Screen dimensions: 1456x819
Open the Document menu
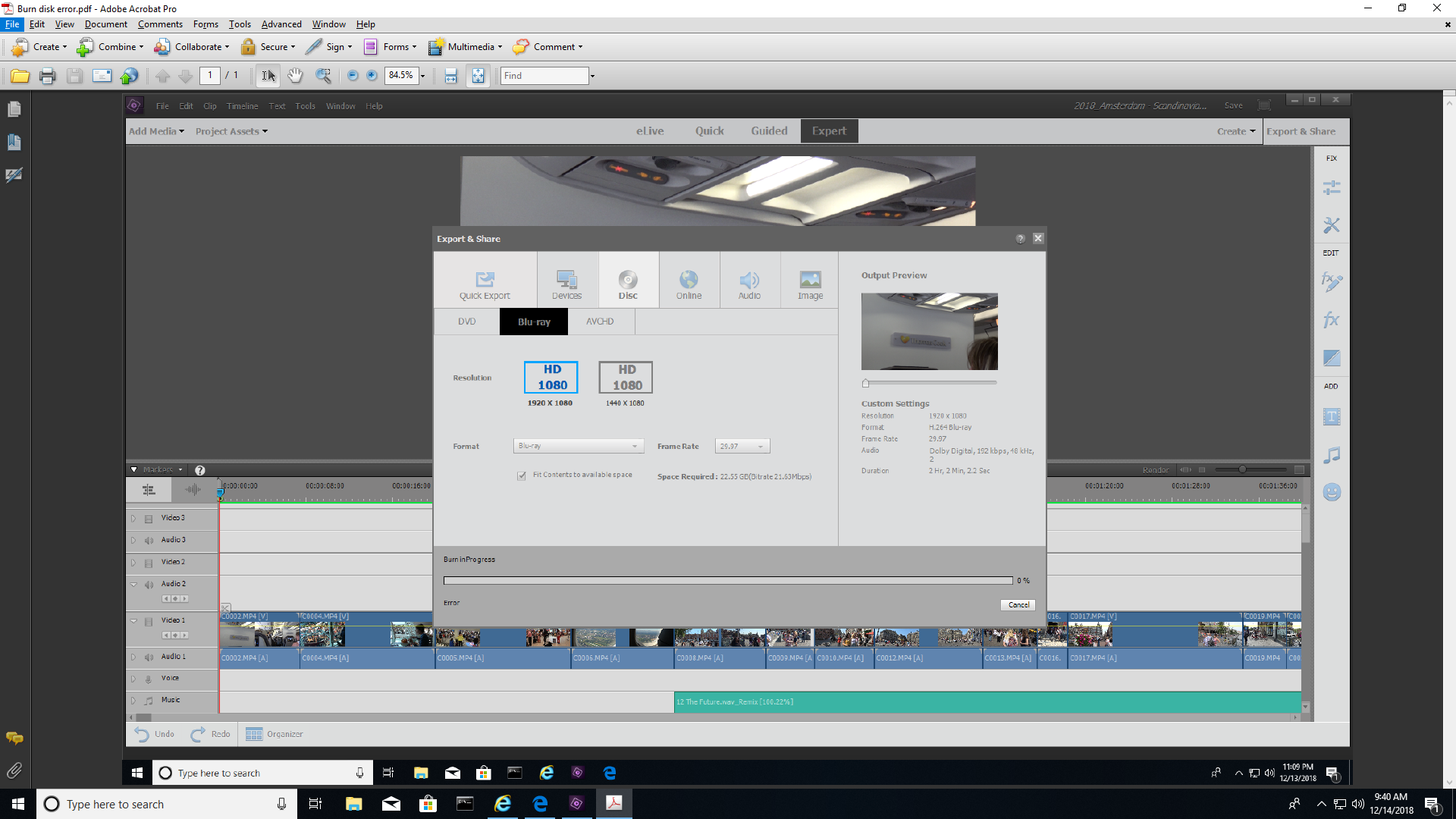pos(105,24)
